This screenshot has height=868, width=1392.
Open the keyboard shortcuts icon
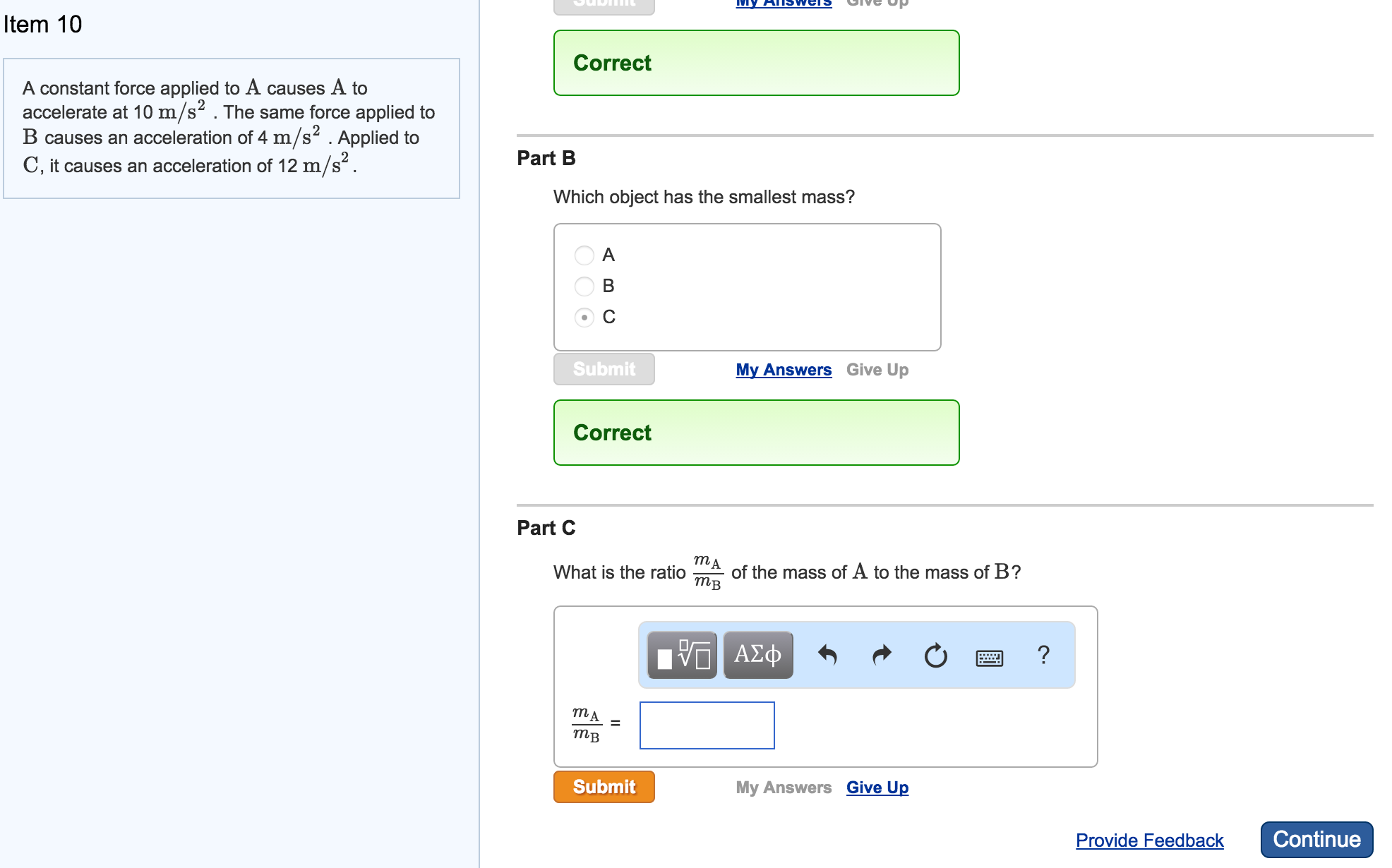pyautogui.click(x=989, y=658)
